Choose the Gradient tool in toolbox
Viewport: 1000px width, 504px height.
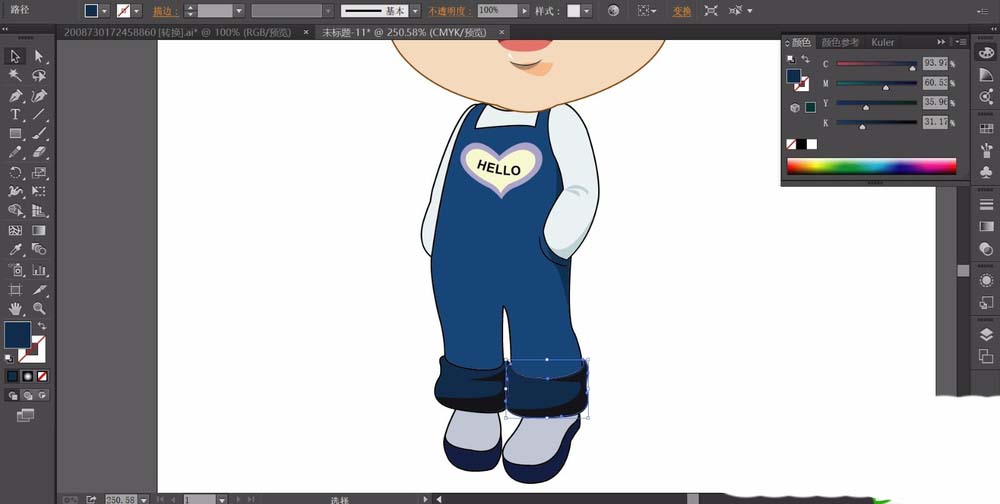pyautogui.click(x=39, y=230)
